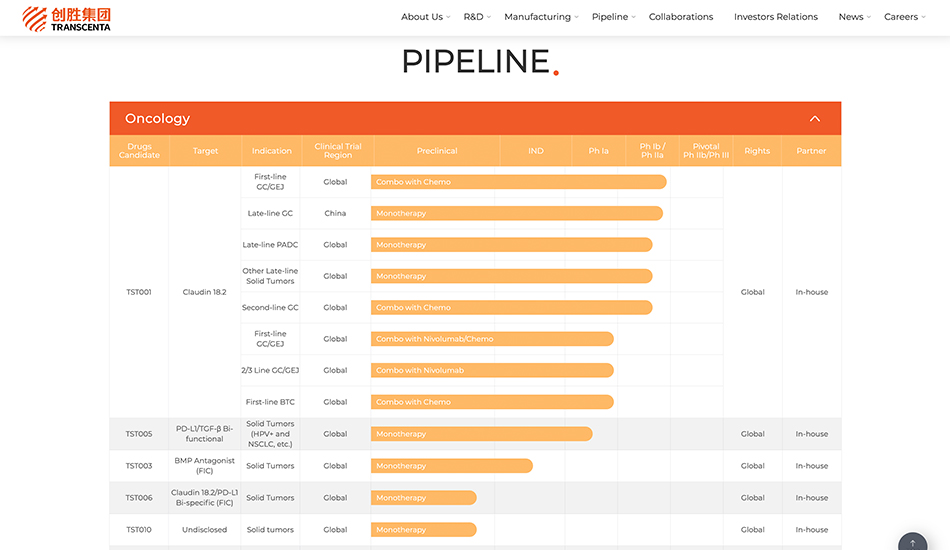Screen dimensions: 950x550
Task: Open the Careers menu
Action: coord(903,17)
